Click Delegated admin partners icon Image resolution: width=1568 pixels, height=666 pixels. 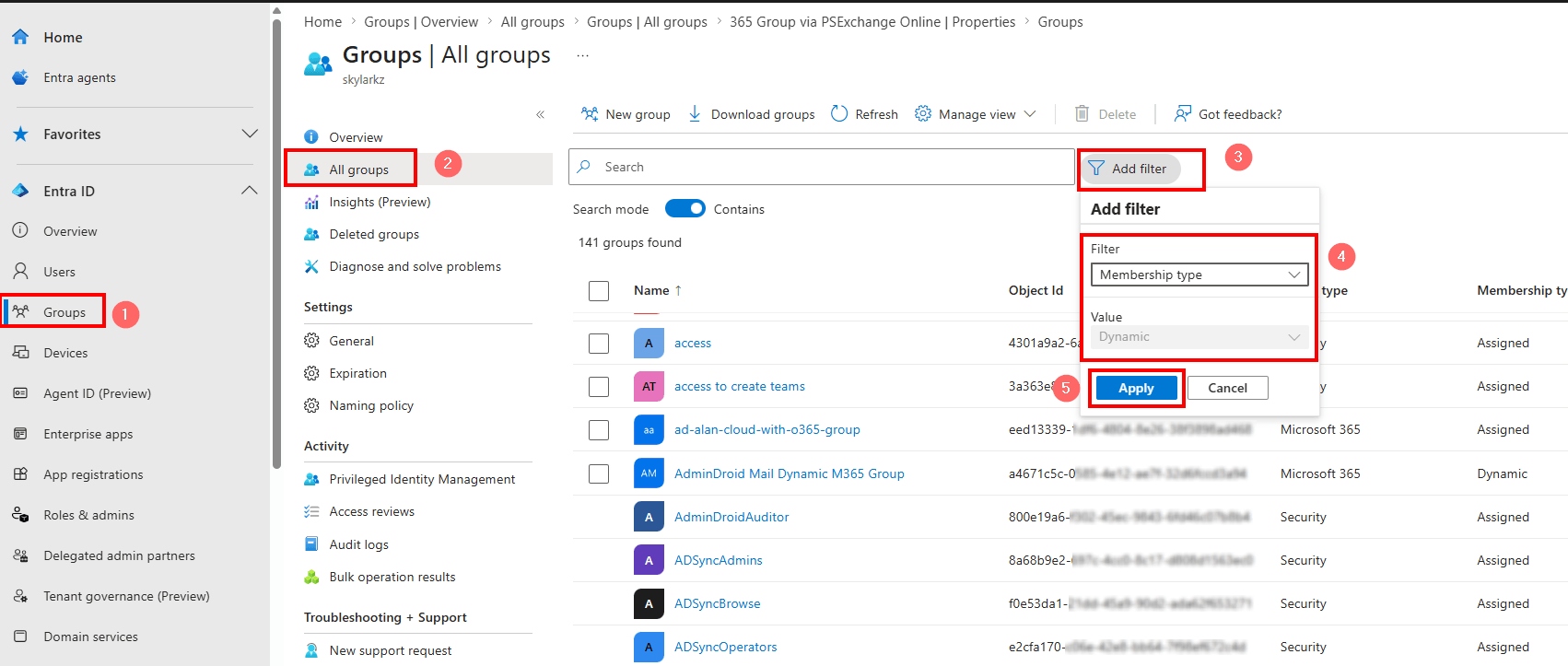point(20,555)
